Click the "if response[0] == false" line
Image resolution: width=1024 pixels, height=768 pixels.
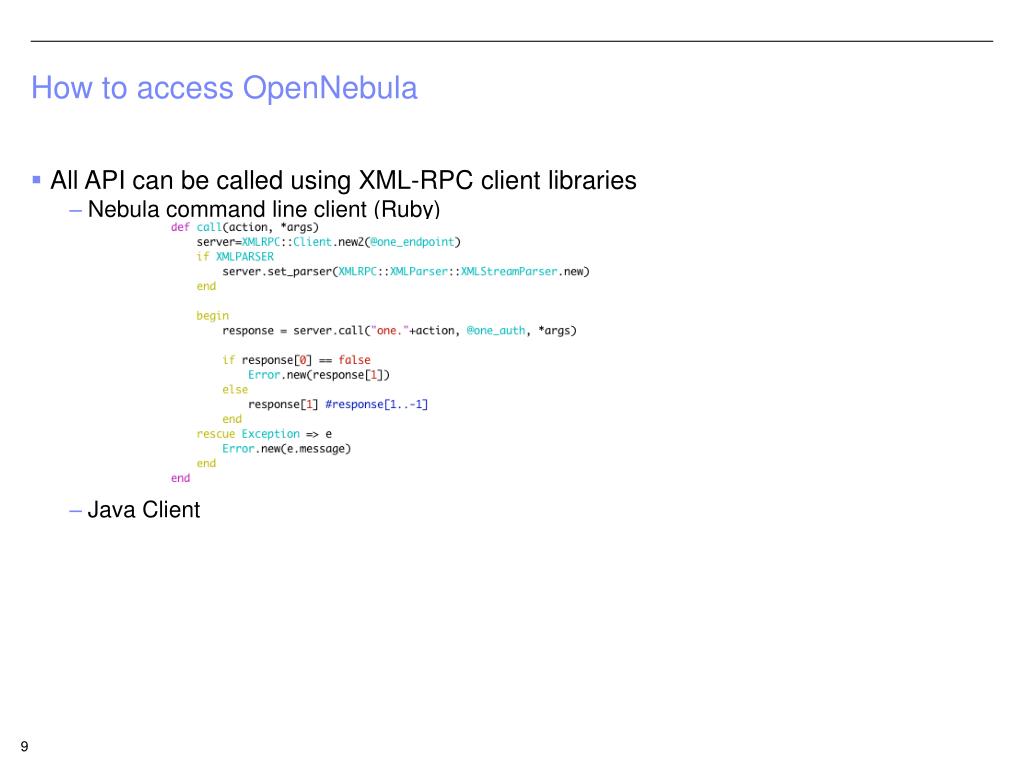296,360
